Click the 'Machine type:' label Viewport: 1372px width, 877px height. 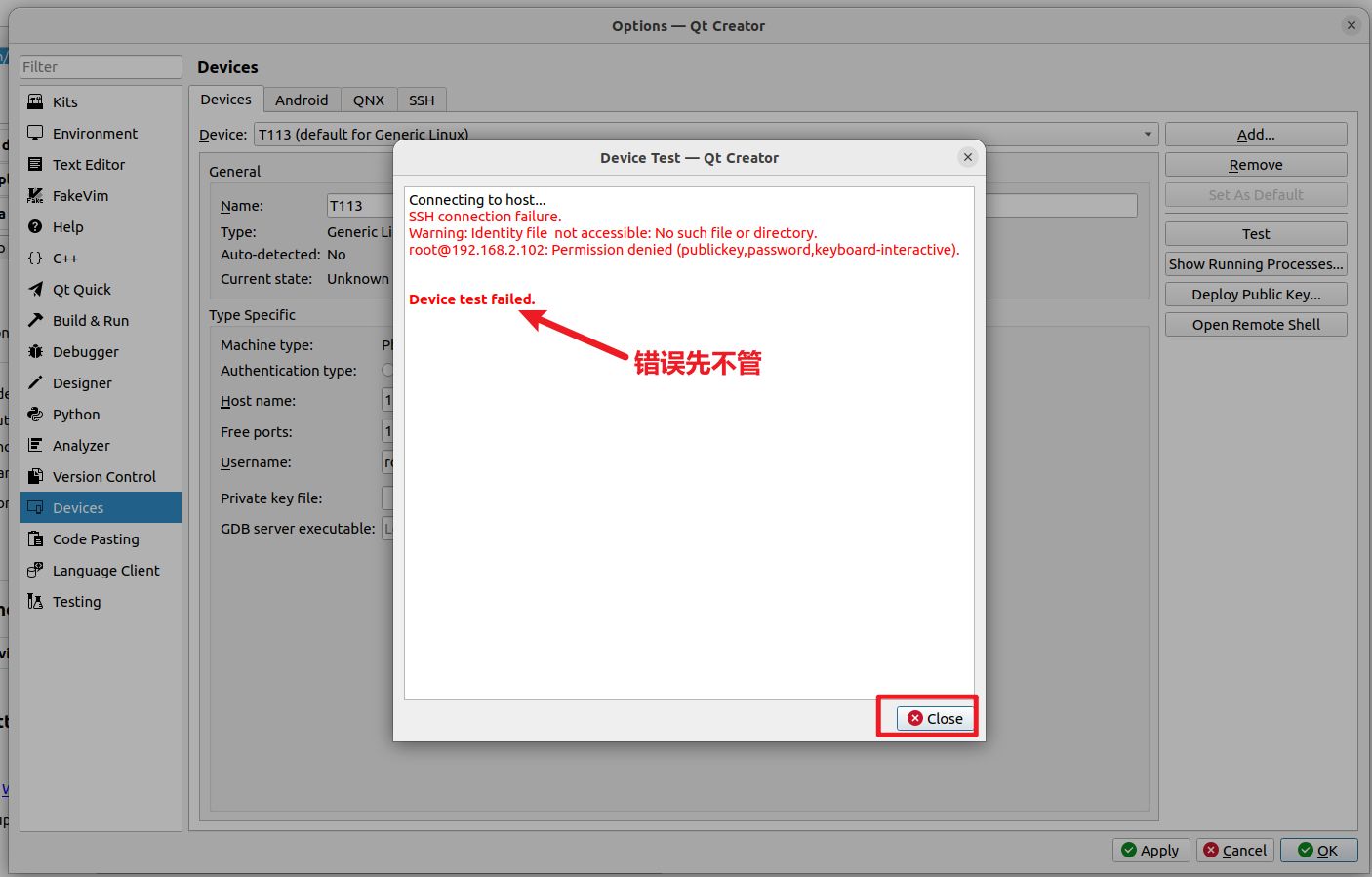267,345
